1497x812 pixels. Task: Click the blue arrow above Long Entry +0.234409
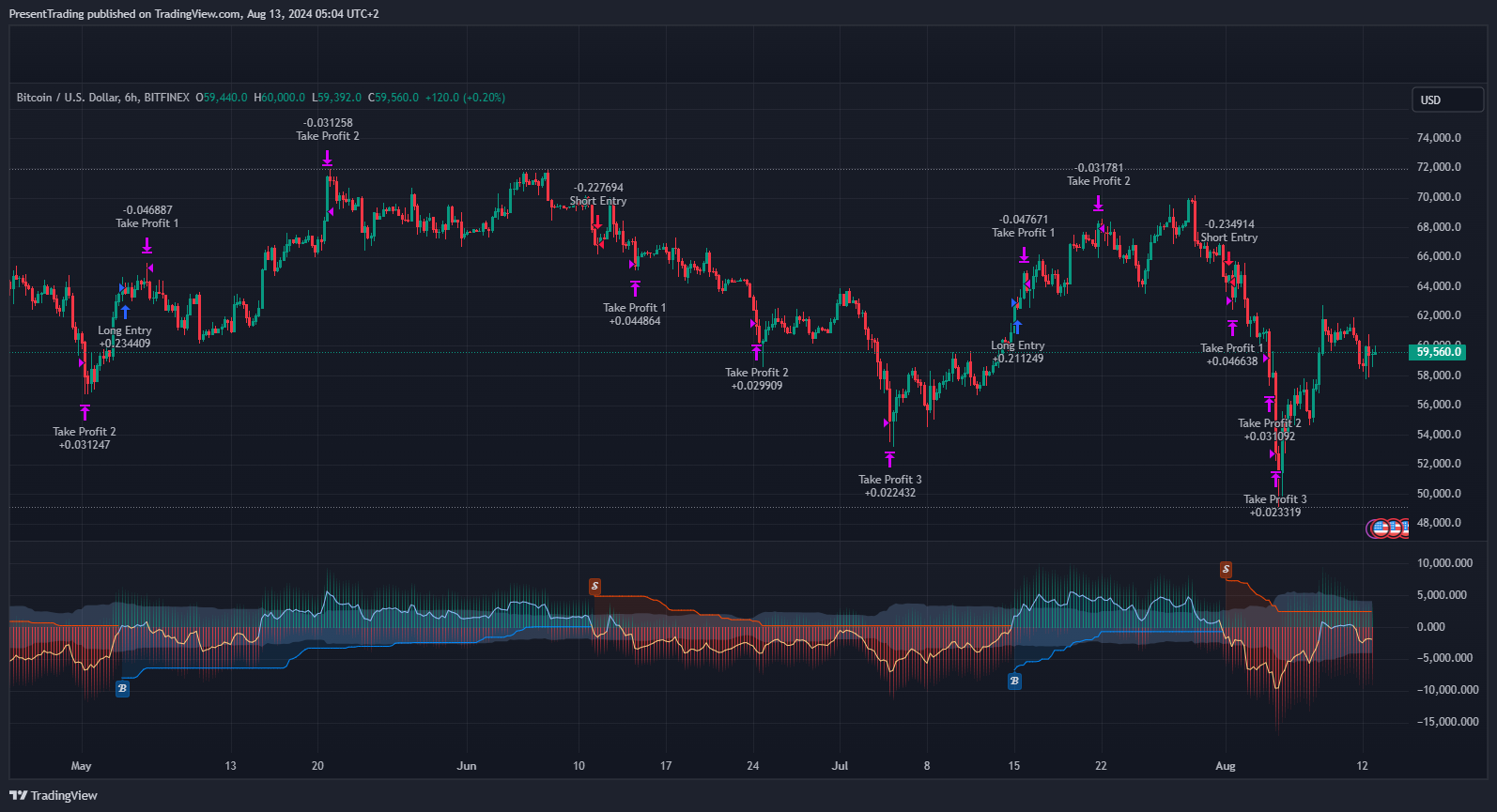(x=125, y=312)
